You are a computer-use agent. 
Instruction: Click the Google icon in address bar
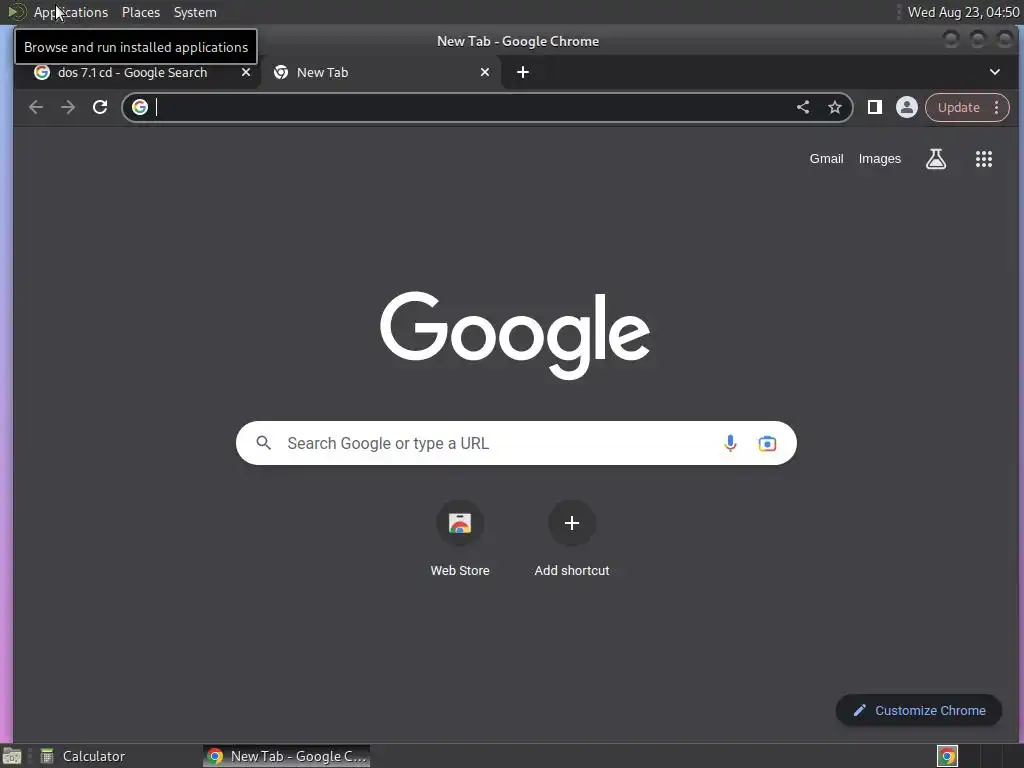click(140, 107)
